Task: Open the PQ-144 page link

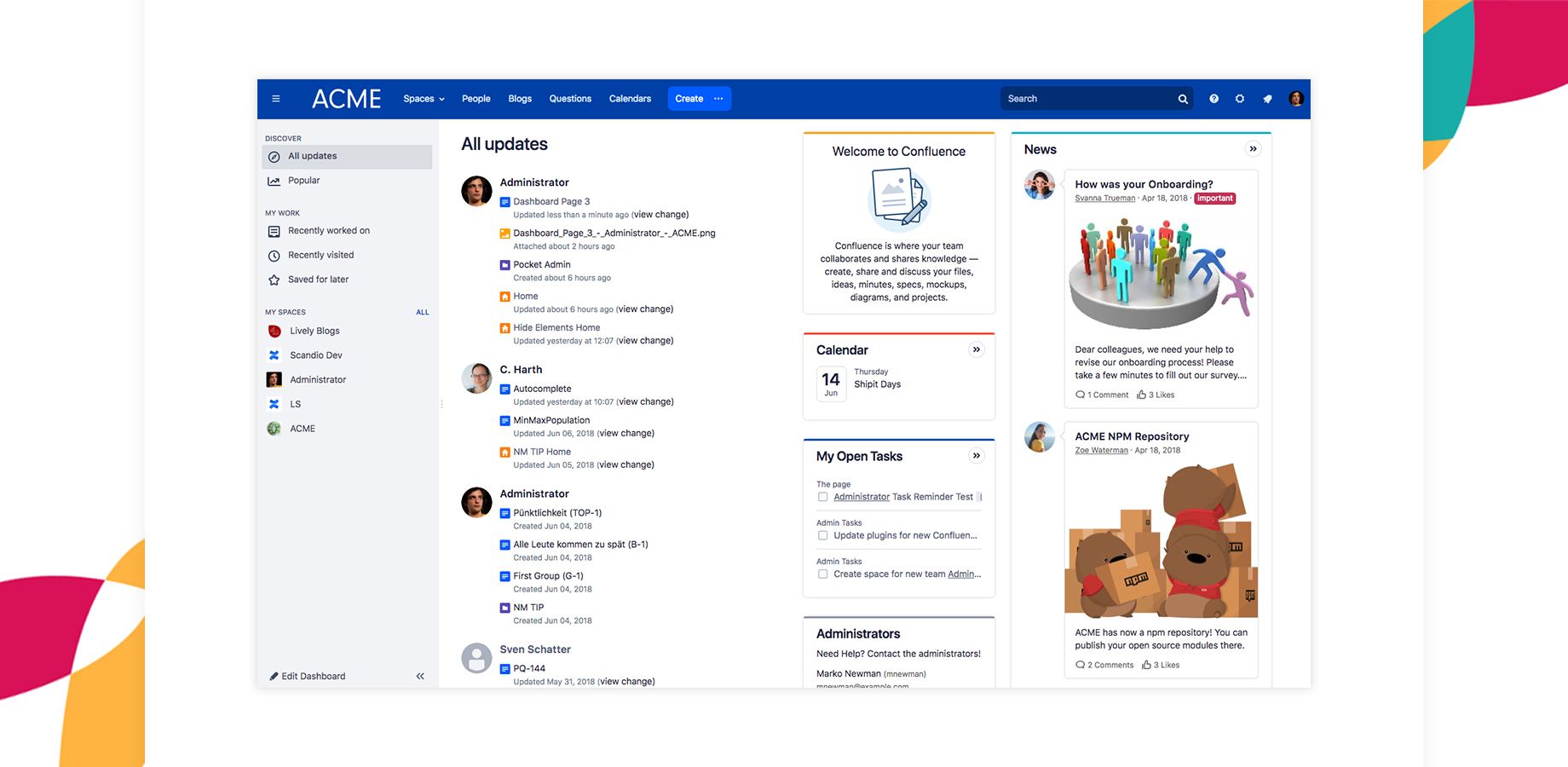Action: click(x=529, y=669)
